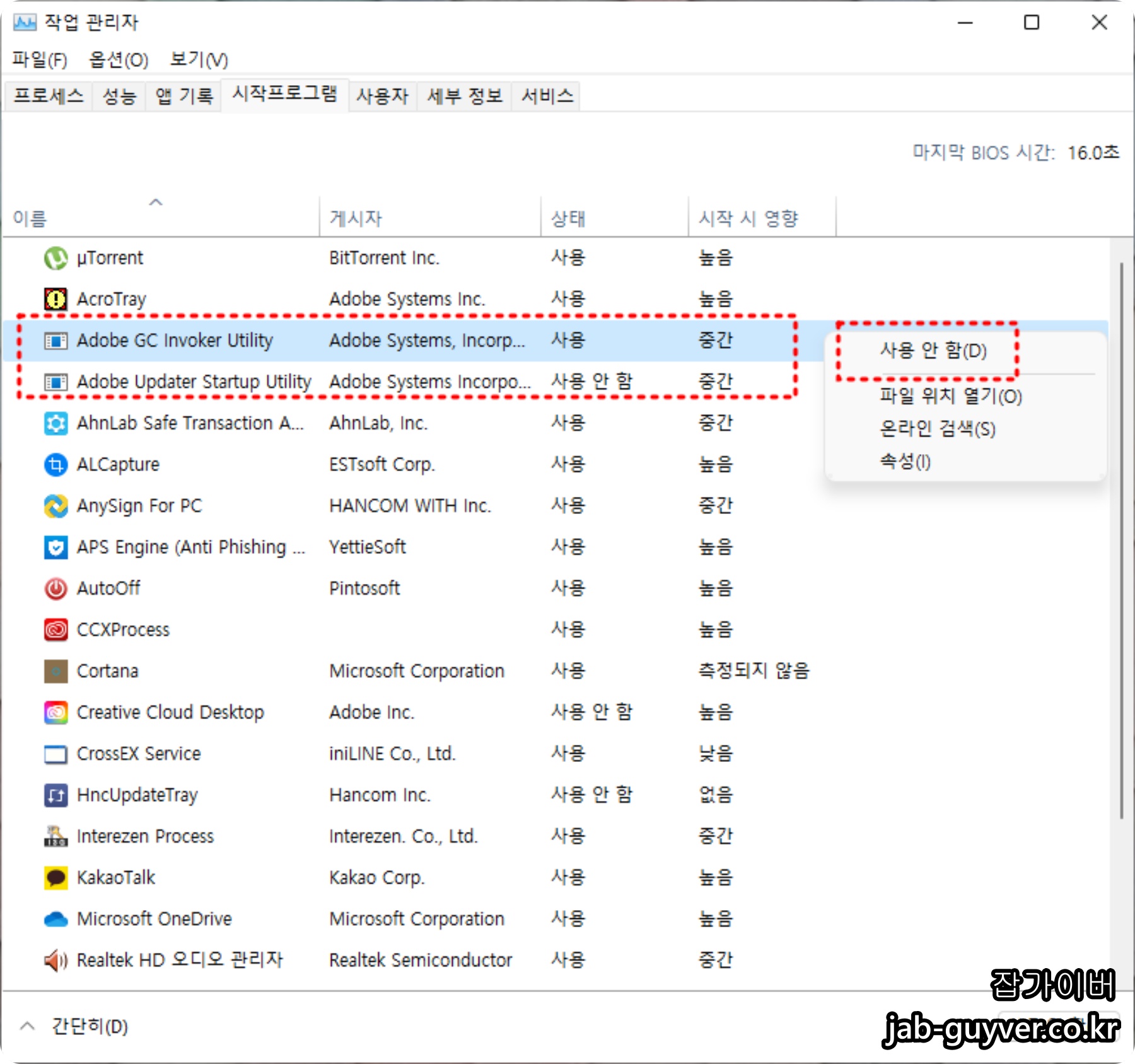Click the CrossEX Service icon
The height and width of the screenshot is (1064, 1135).
55,754
